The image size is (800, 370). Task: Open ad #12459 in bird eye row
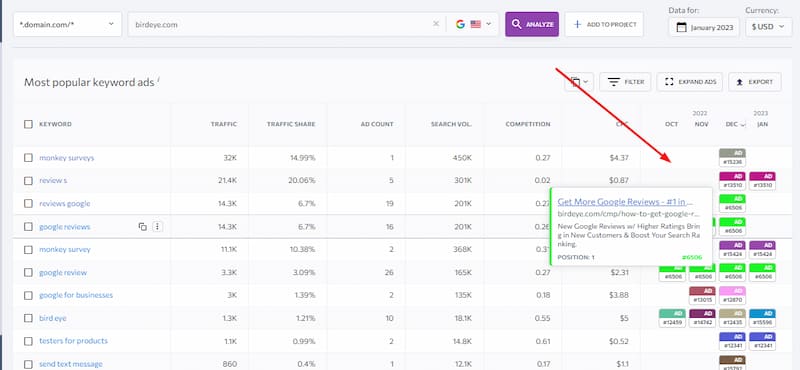[x=672, y=318]
